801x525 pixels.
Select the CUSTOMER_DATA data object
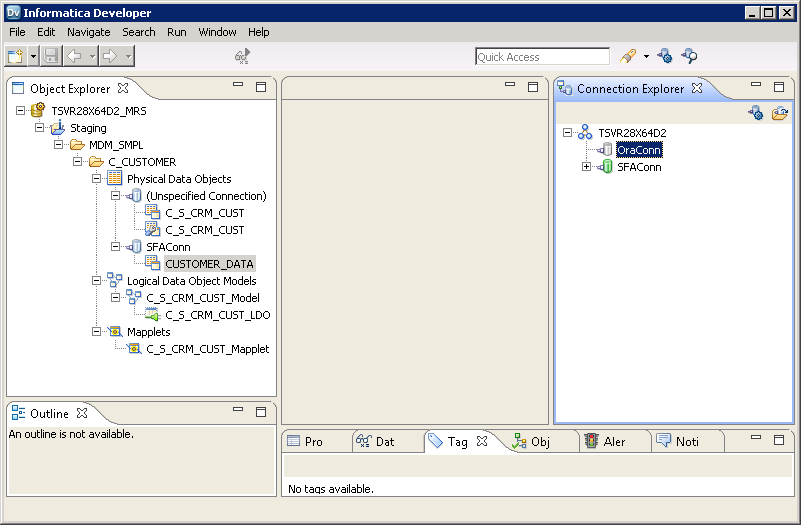pyautogui.click(x=209, y=264)
